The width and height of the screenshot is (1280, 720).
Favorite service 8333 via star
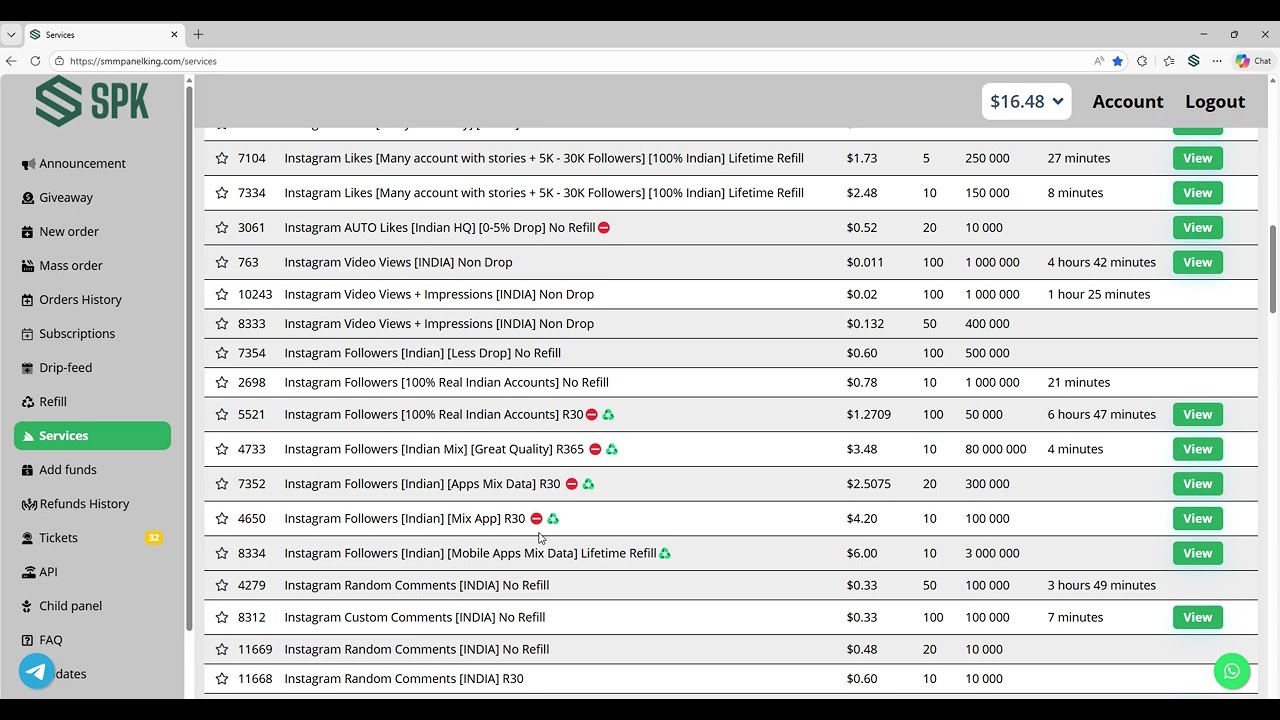(x=222, y=324)
